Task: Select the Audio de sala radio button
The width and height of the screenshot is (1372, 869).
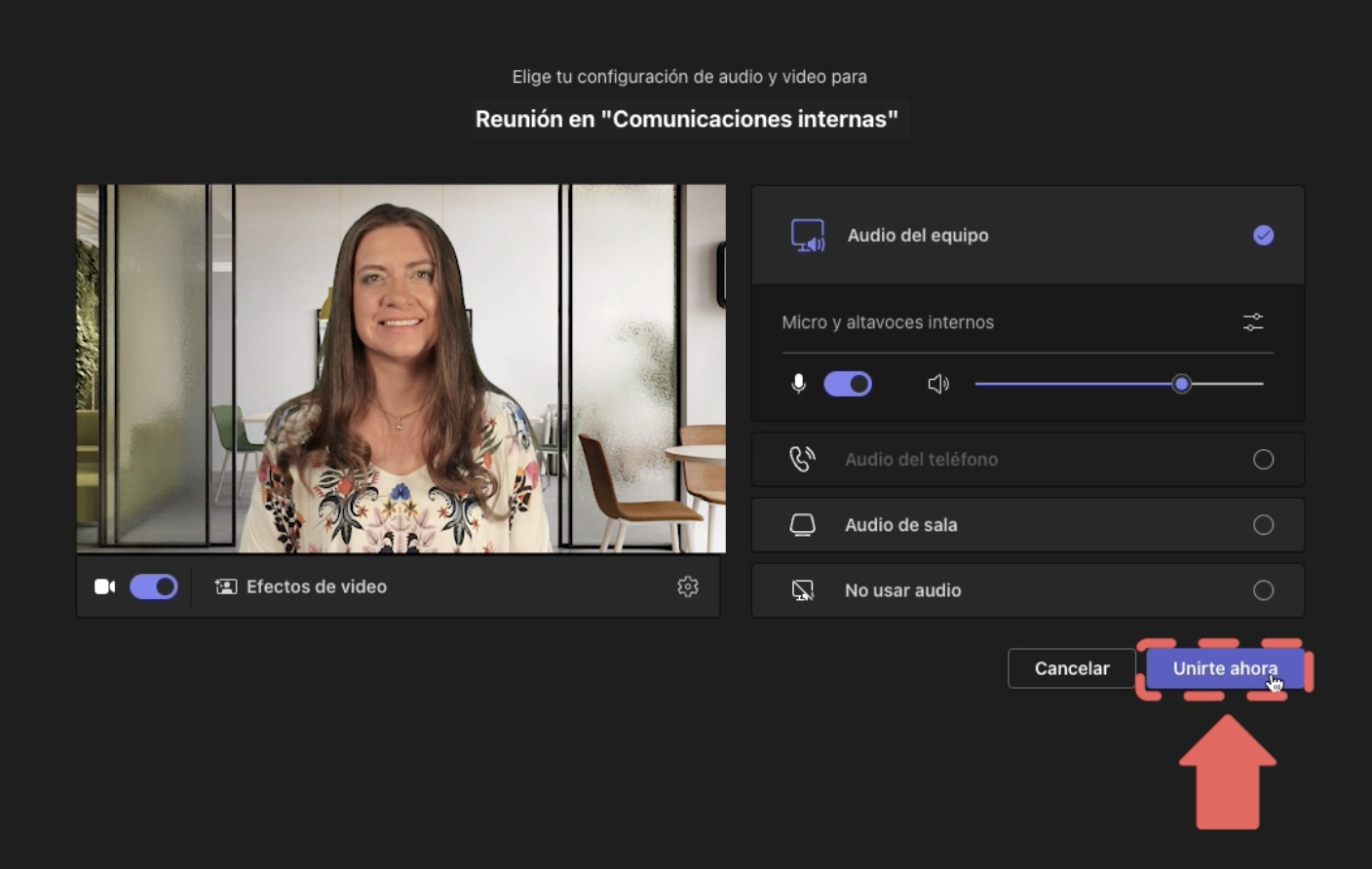Action: (x=1264, y=524)
